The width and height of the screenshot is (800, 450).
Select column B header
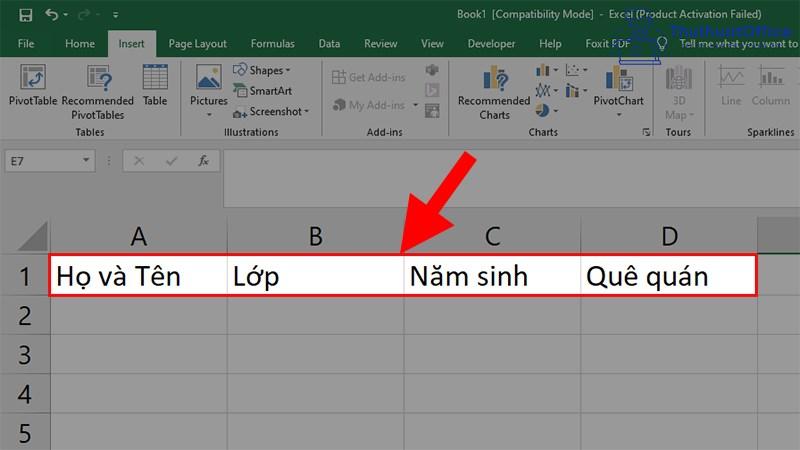click(315, 236)
